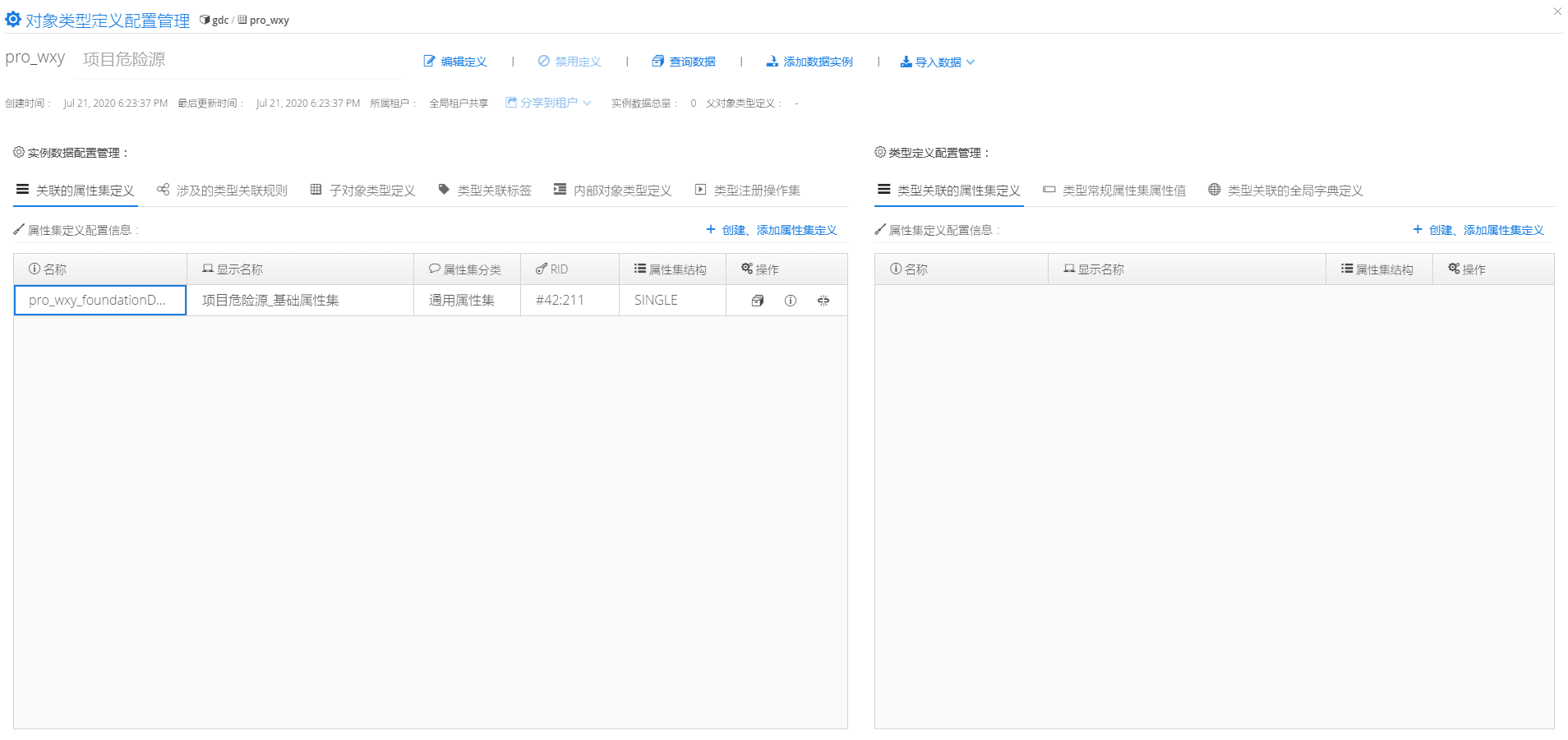Click the gear icon beside 对象类型定义配置管理
The height and width of the screenshot is (740, 1568).
pyautogui.click(x=13, y=19)
